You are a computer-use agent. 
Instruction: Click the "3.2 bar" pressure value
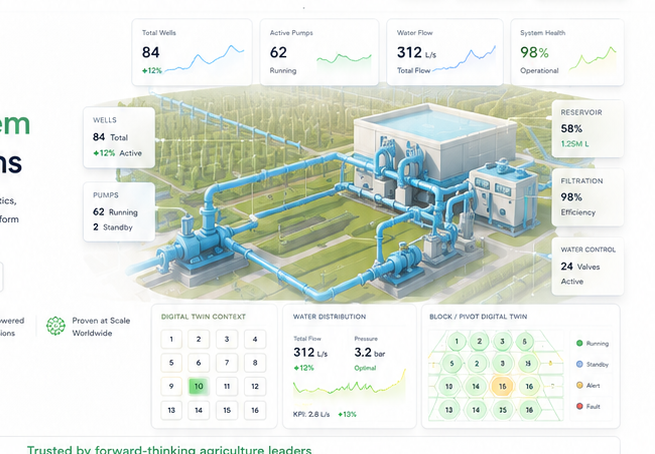(x=370, y=353)
